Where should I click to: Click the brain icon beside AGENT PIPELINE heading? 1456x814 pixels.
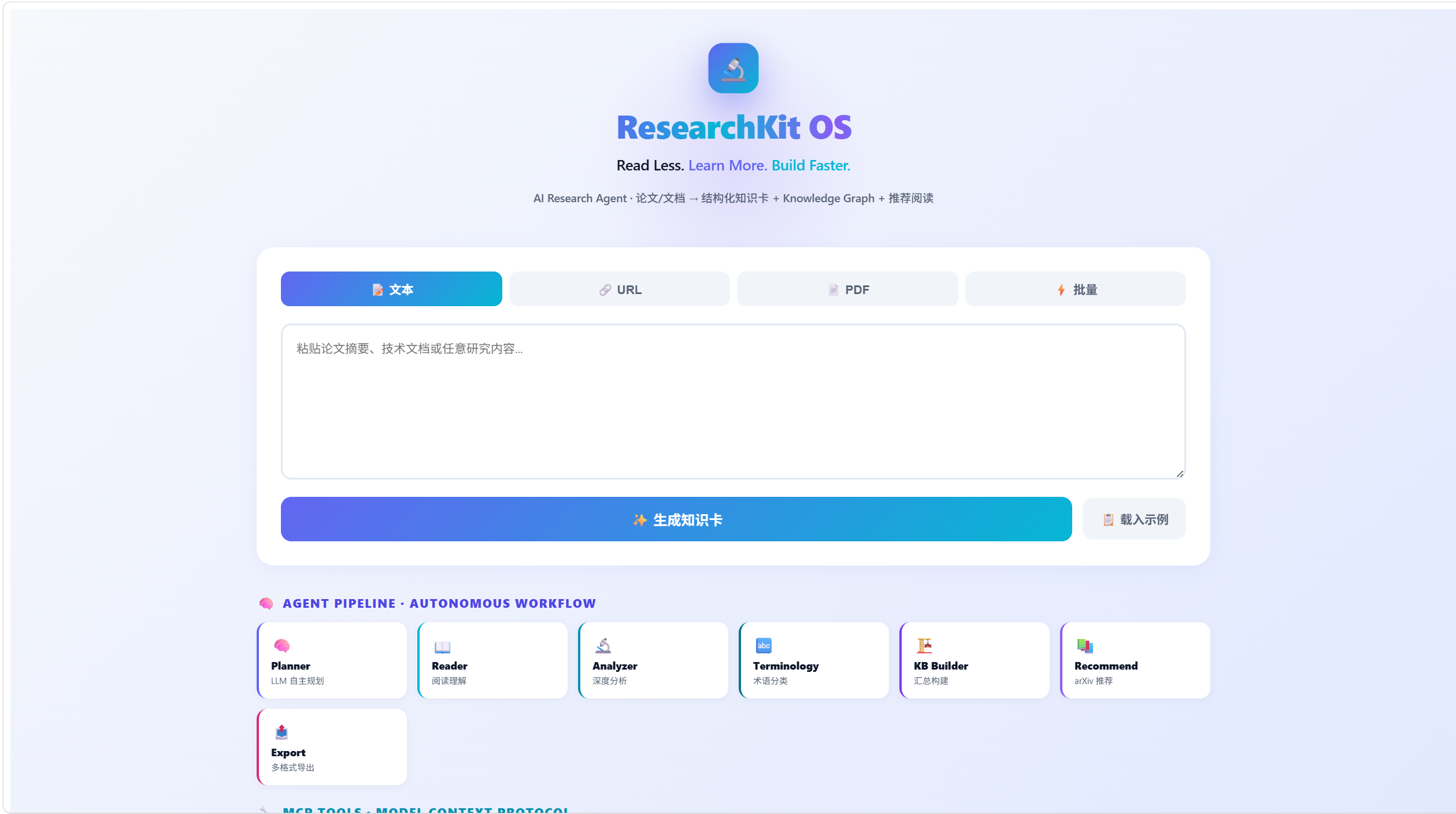click(x=266, y=604)
